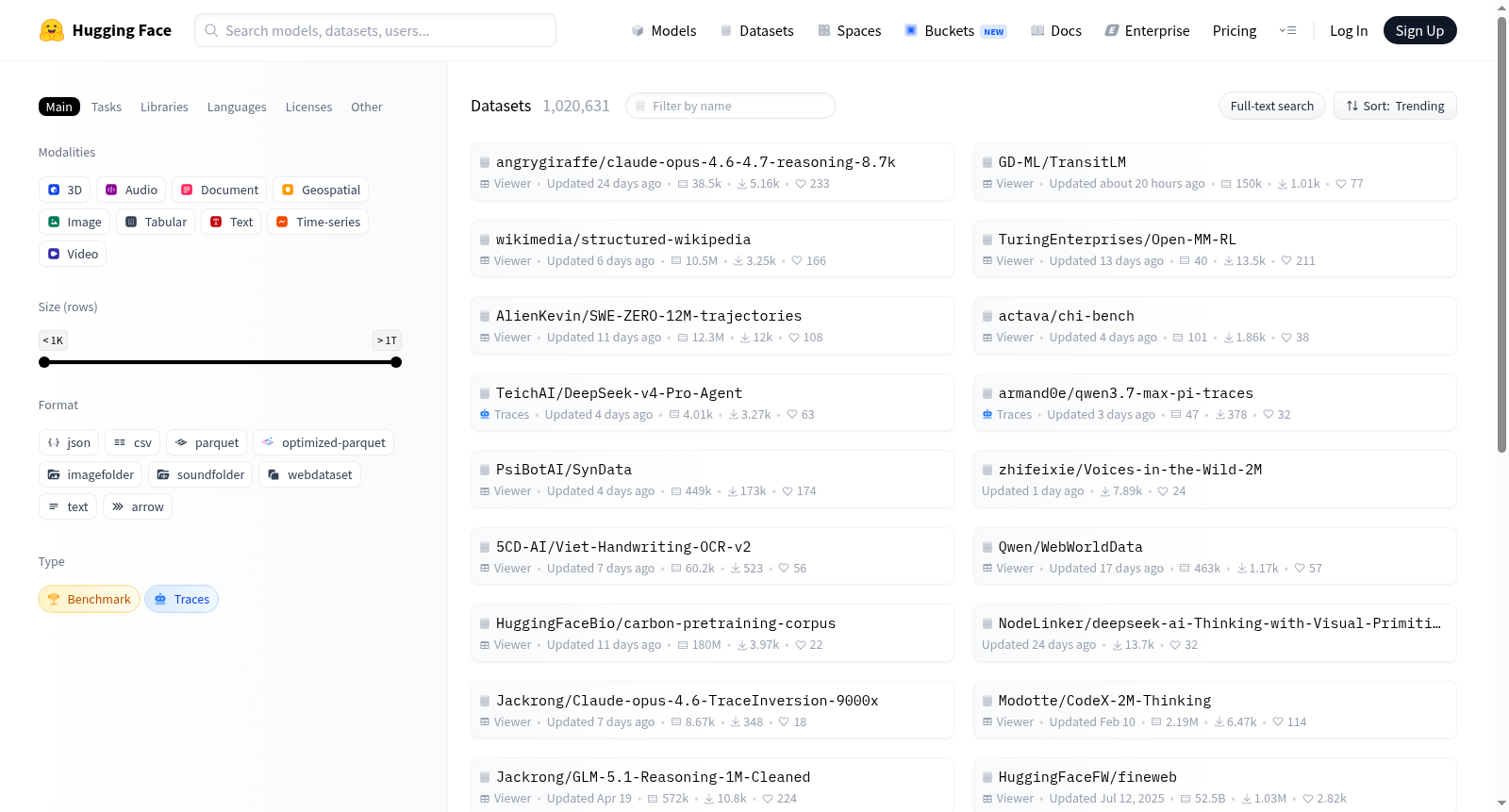Open the HuggingFaceFW/fineweb dataset
Screen dimensions: 1509x812
click(1215, 787)
